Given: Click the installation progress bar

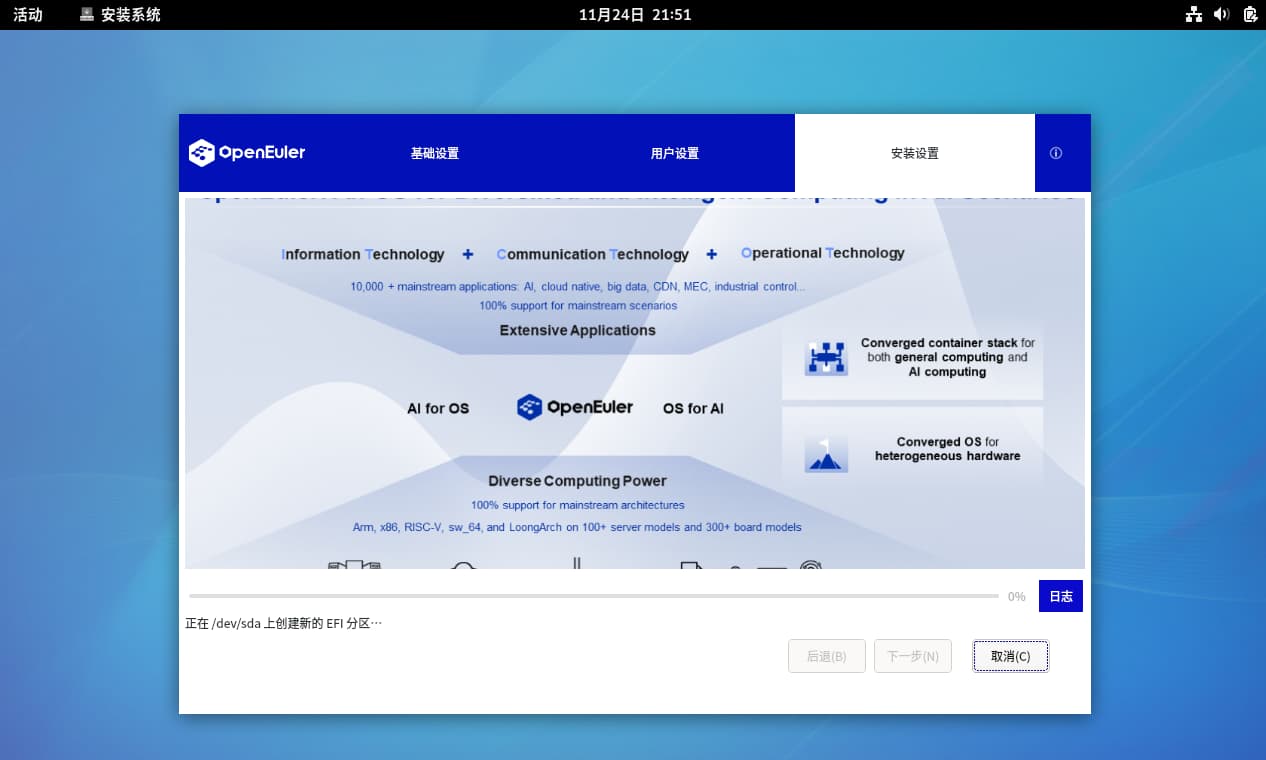Looking at the screenshot, I should tap(593, 596).
